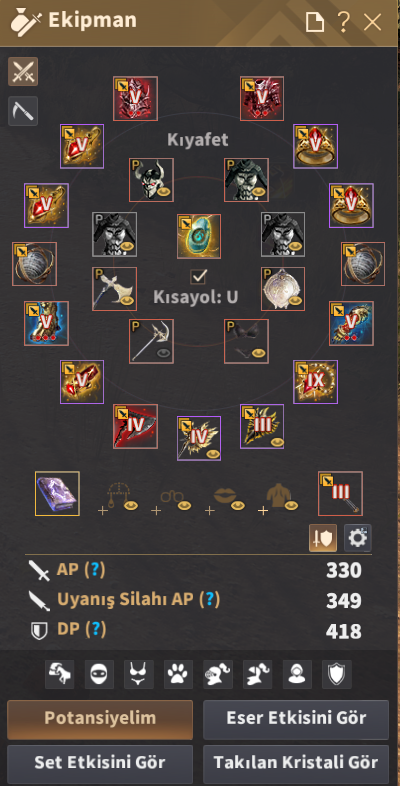This screenshot has height=786, width=400.
Task: Toggle the checkbox above Kısayol: U
Action: (x=198, y=276)
